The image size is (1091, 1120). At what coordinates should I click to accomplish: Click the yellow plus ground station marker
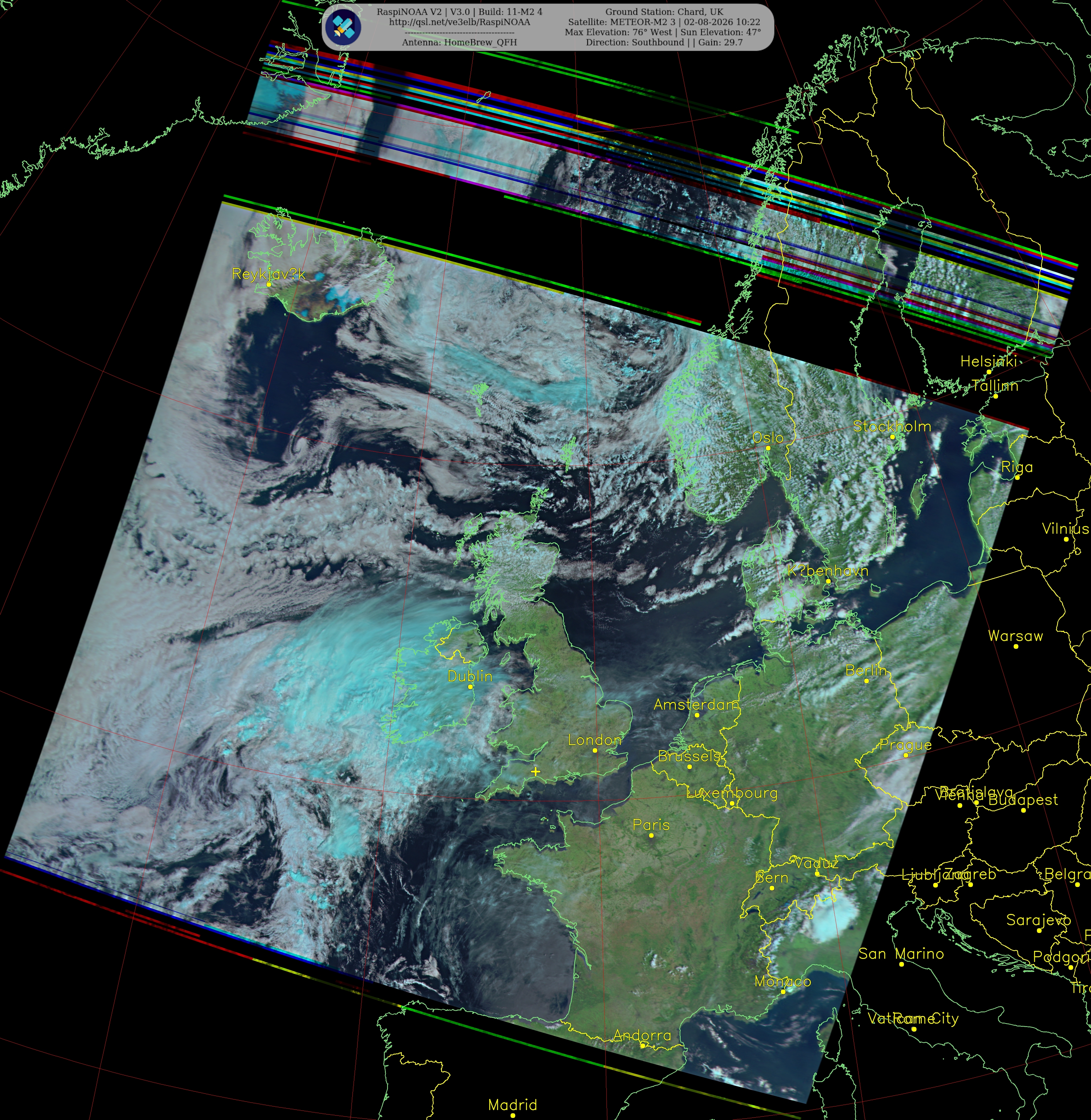[535, 772]
